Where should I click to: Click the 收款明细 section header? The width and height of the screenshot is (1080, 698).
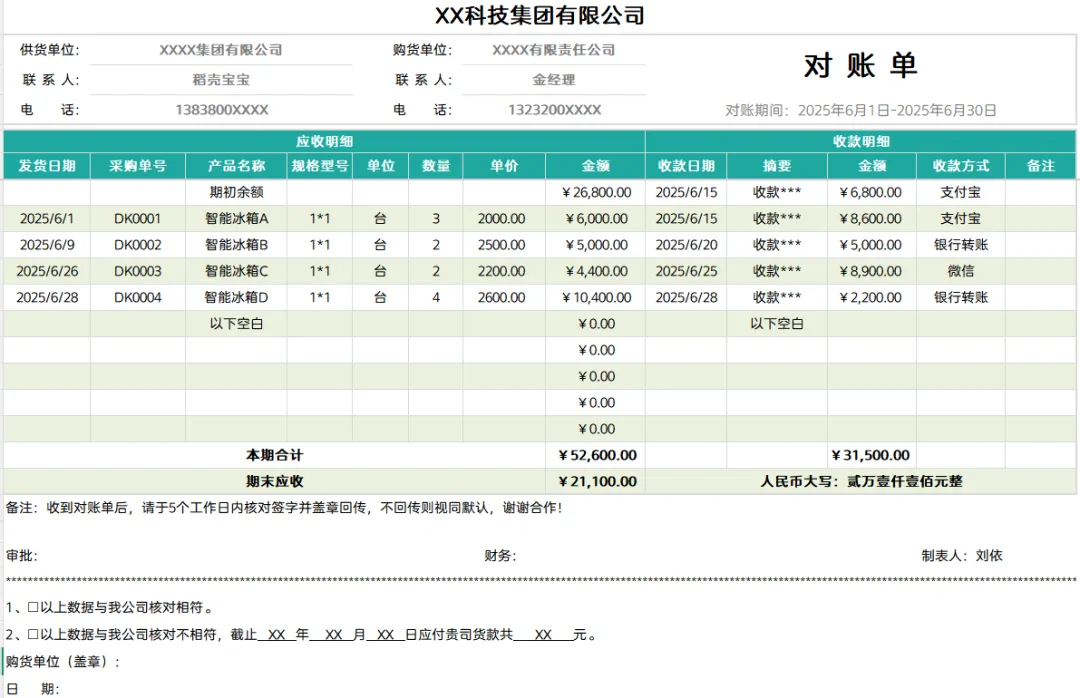pos(860,141)
